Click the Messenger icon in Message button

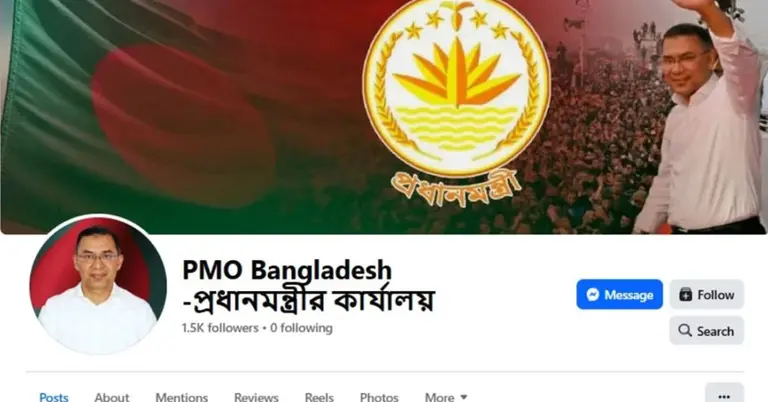593,295
